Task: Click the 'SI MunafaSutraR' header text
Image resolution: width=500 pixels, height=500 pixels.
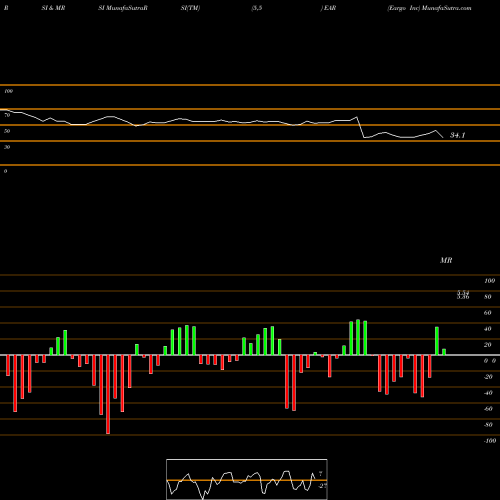Action: coord(123,8)
